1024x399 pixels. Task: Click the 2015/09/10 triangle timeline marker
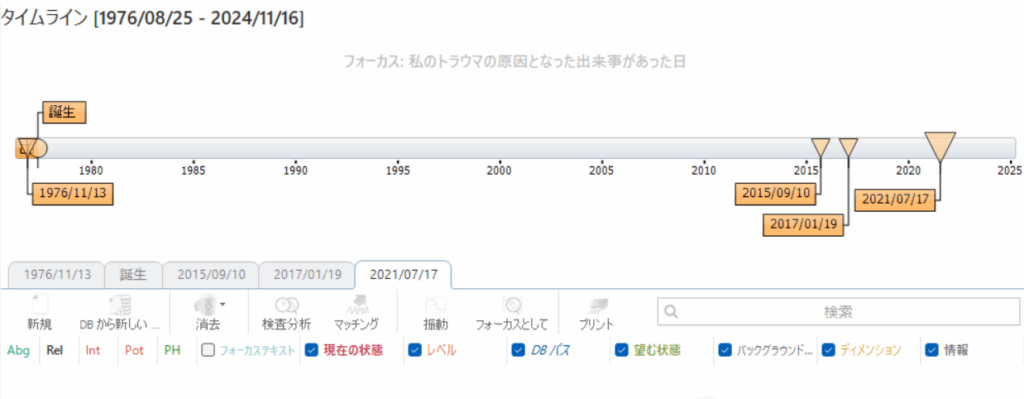pos(820,146)
